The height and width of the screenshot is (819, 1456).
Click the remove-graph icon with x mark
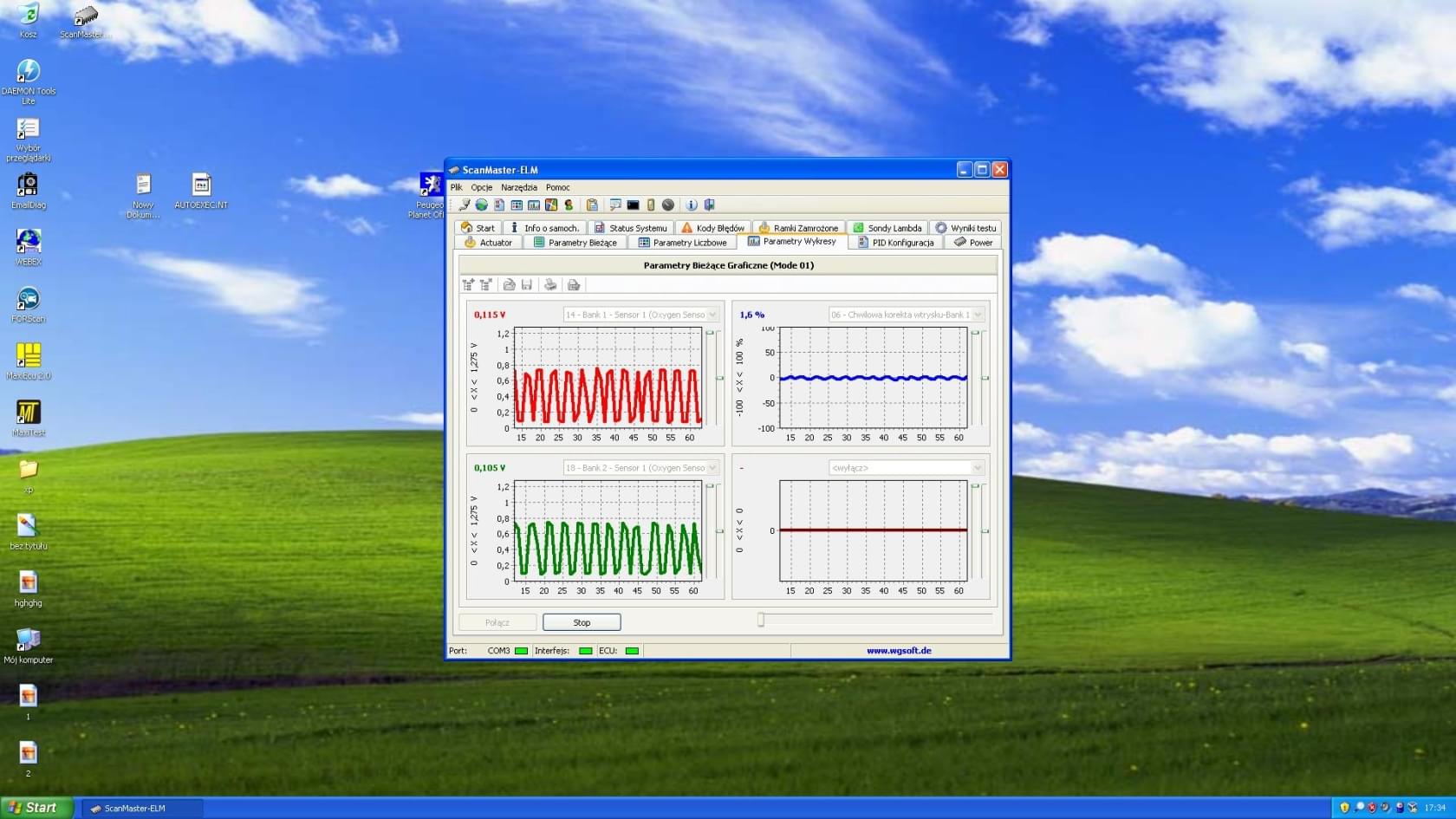point(485,285)
